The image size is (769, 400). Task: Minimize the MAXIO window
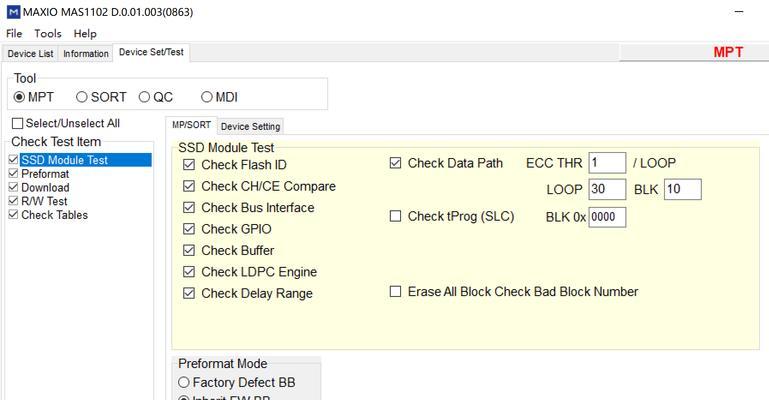click(x=739, y=12)
